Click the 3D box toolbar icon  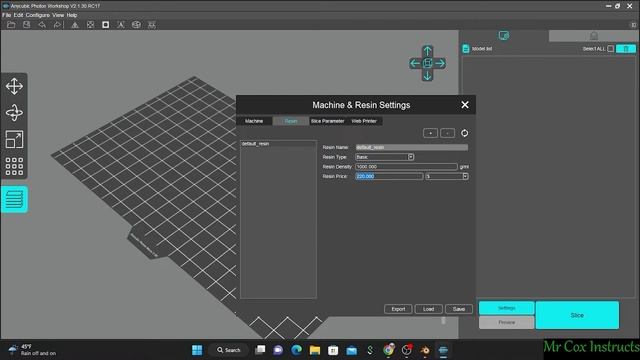[x=136, y=25]
